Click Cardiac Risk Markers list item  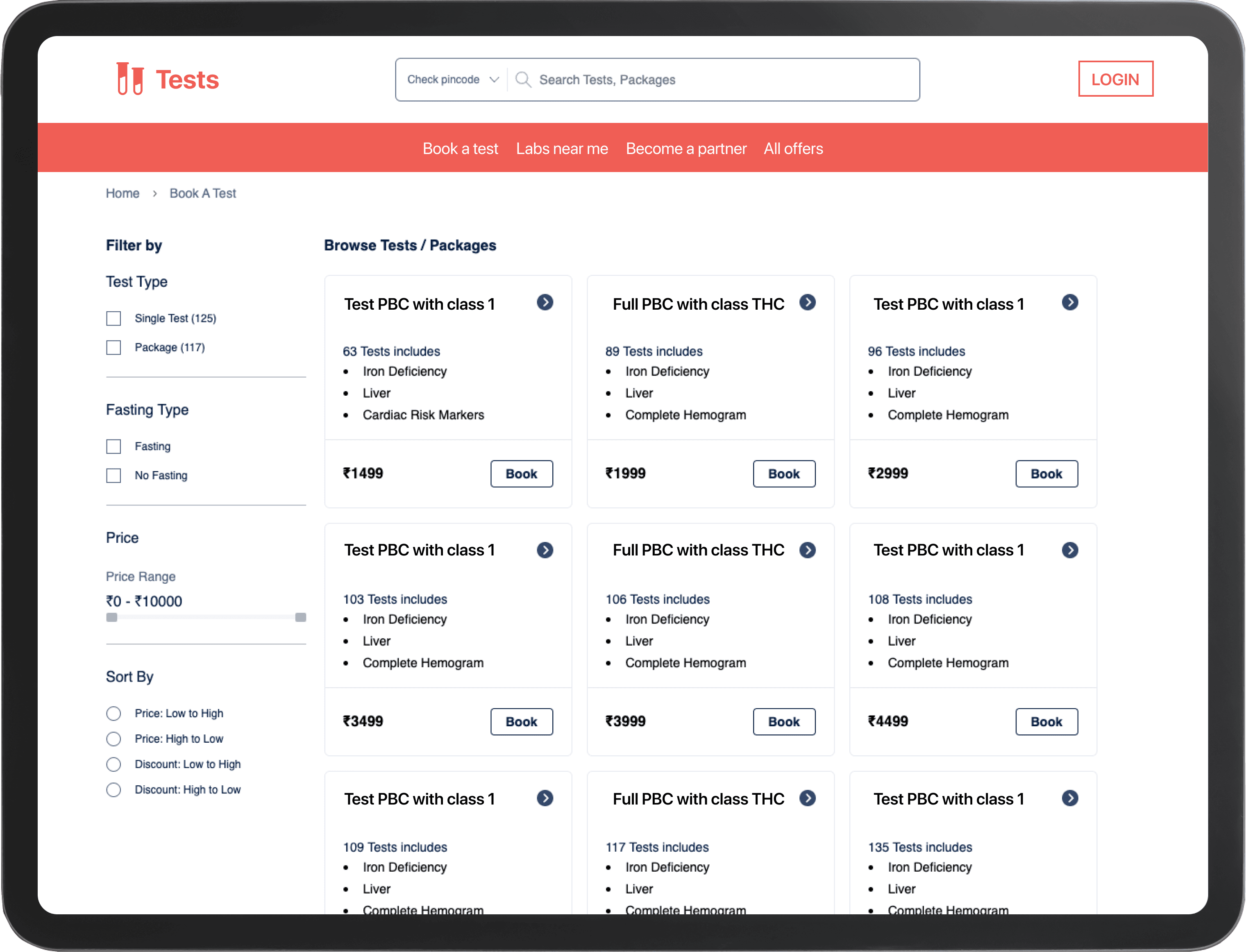(423, 415)
